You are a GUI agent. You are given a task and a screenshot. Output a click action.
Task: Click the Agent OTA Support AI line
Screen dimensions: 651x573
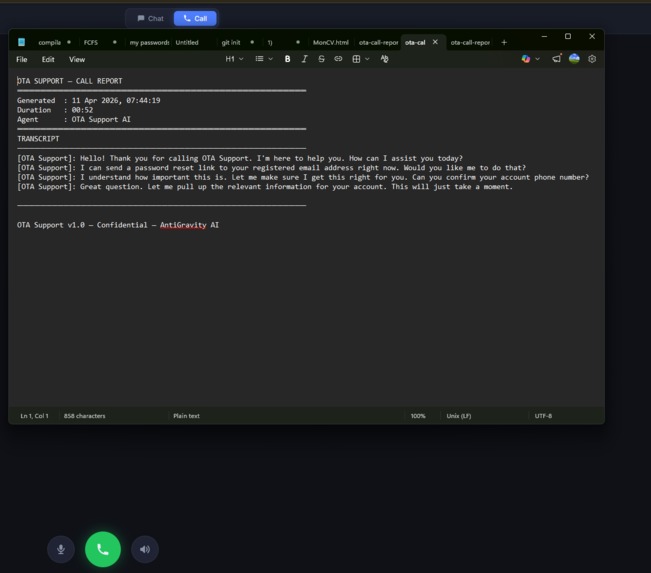[x=74, y=120]
